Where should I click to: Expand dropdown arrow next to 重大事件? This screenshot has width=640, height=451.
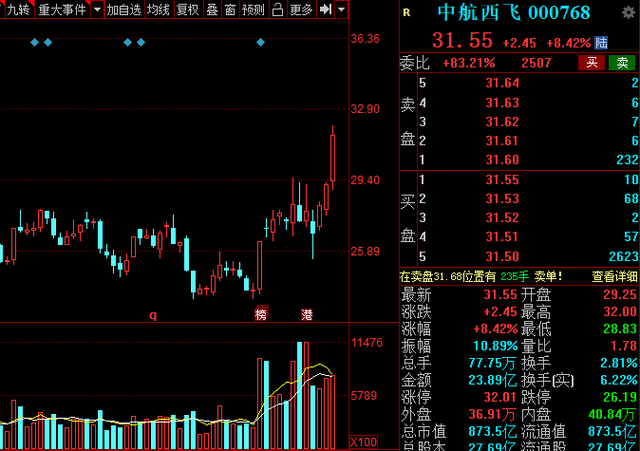[x=97, y=9]
